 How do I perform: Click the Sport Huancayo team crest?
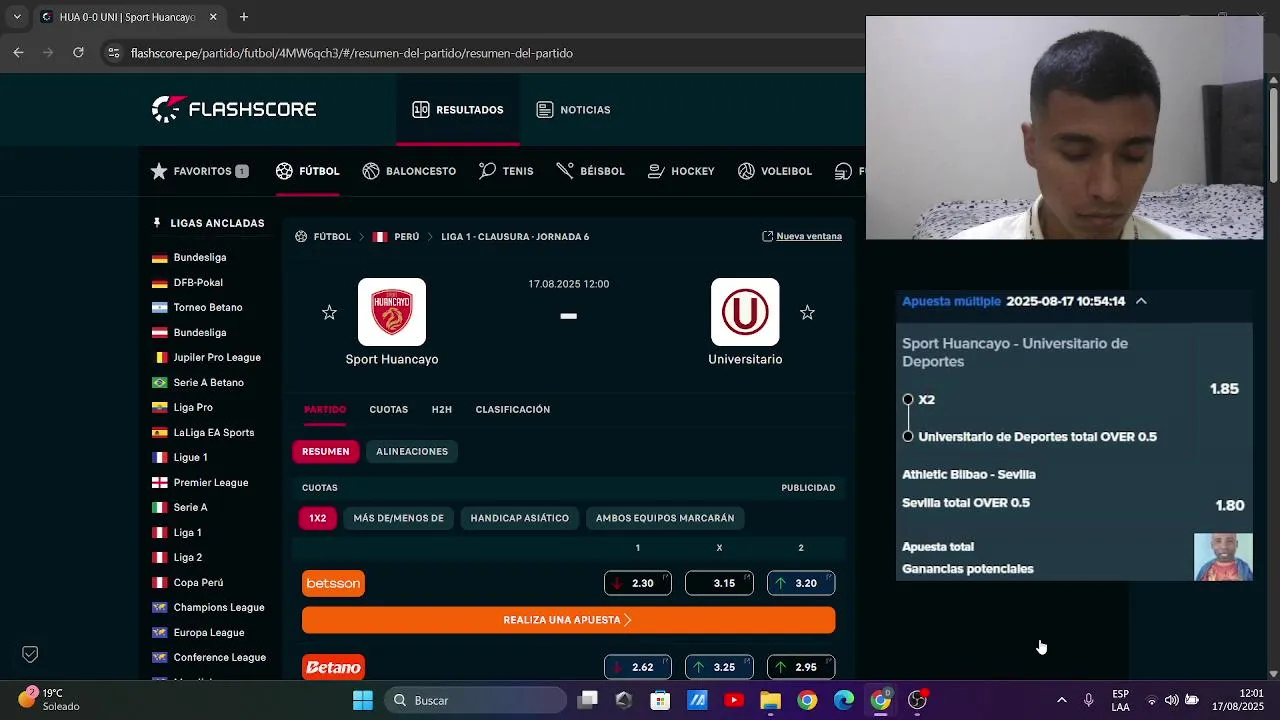pos(392,312)
